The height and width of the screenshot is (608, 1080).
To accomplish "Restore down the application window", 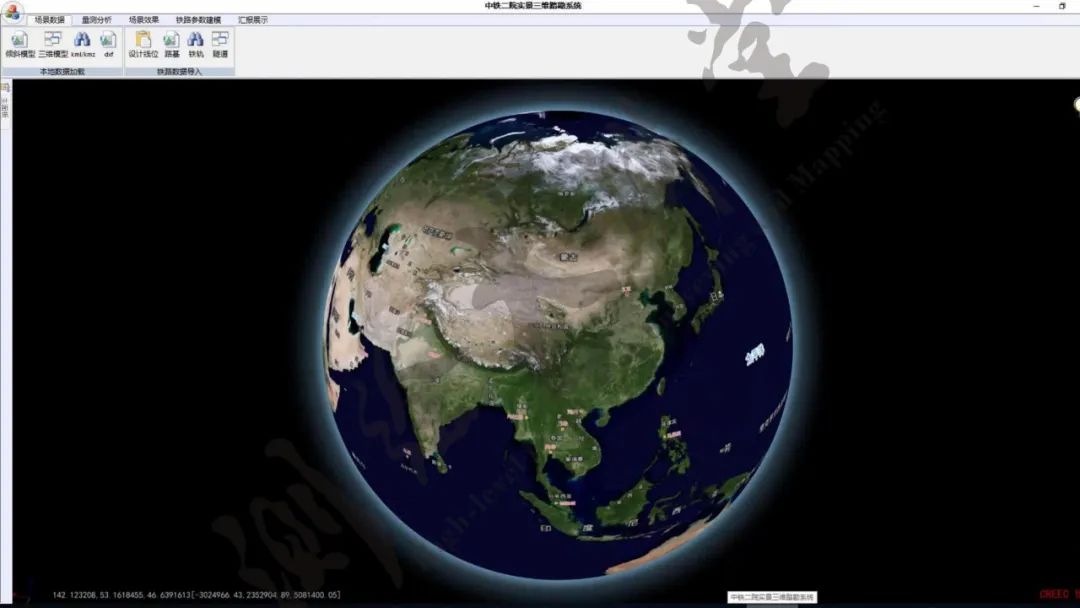I will (1062, 6).
